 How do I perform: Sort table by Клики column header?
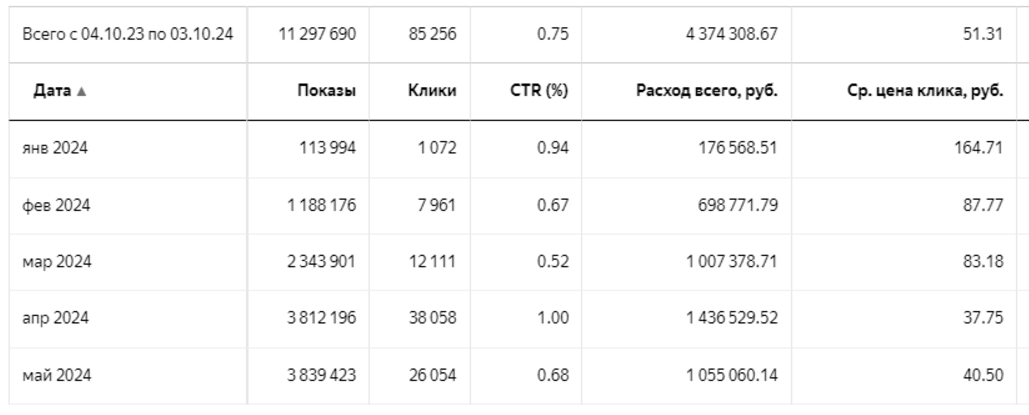436,91
